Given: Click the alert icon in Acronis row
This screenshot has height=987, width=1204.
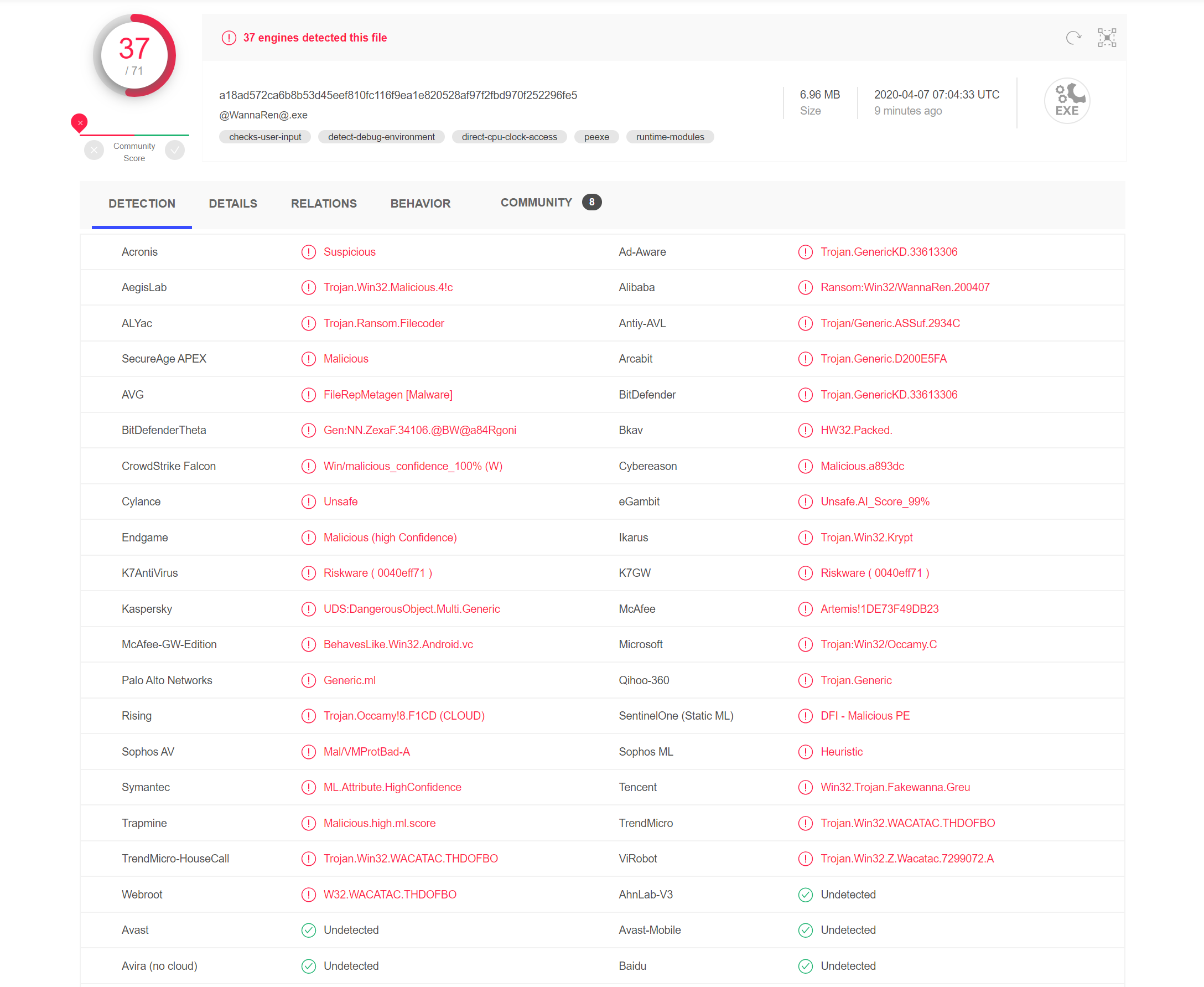Looking at the screenshot, I should tap(309, 252).
